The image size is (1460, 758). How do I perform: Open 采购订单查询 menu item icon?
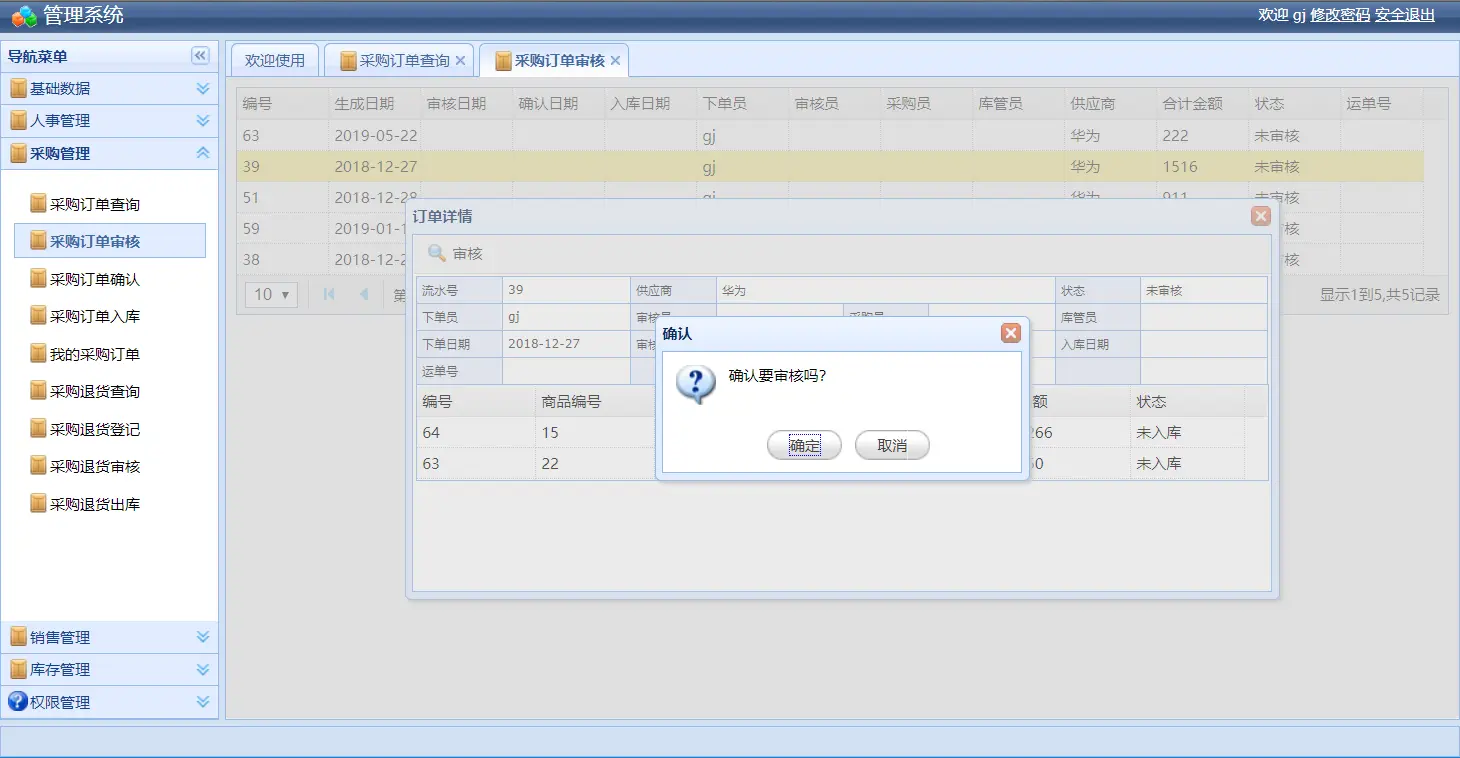[x=38, y=204]
